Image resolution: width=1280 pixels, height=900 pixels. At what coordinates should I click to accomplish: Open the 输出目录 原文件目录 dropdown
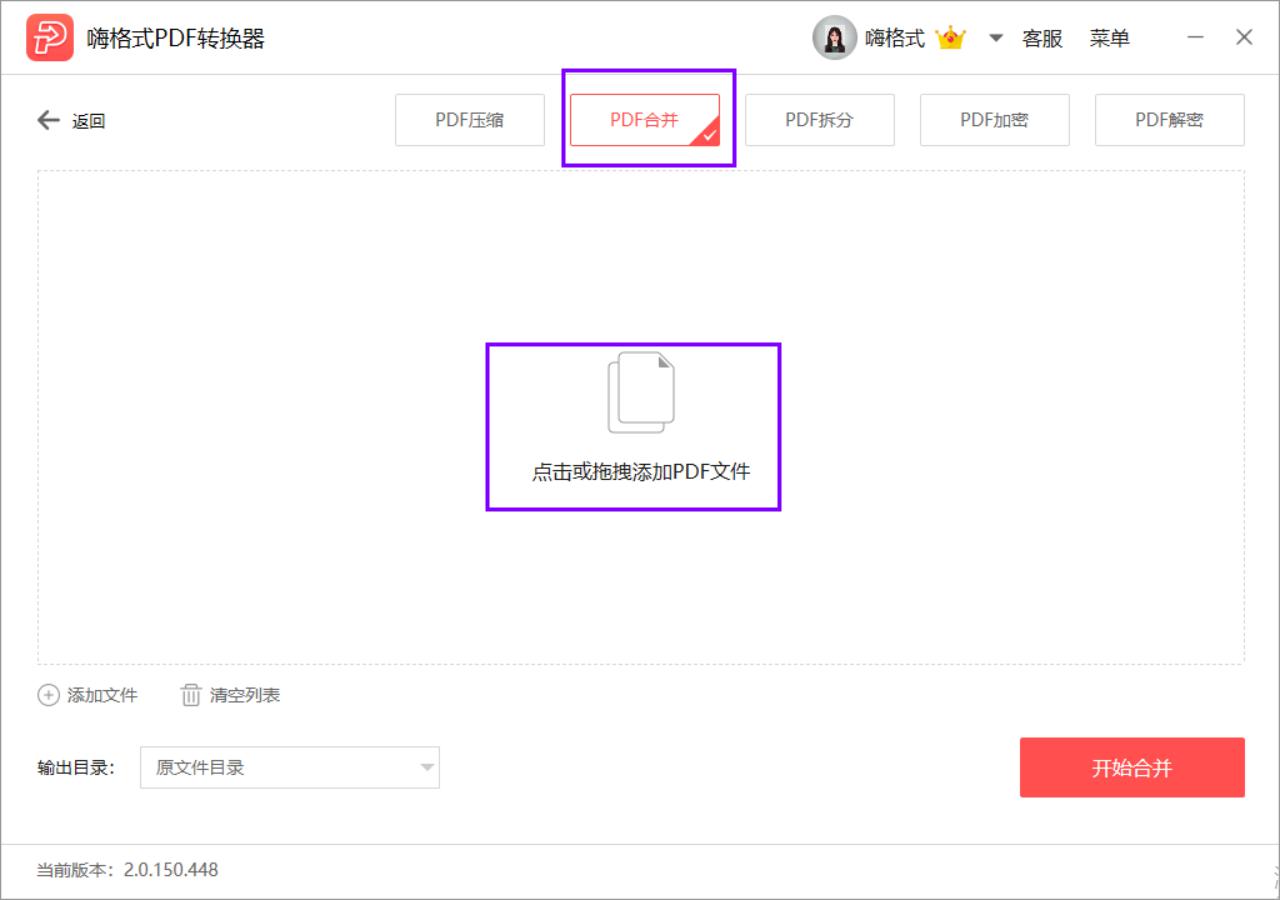(290, 768)
